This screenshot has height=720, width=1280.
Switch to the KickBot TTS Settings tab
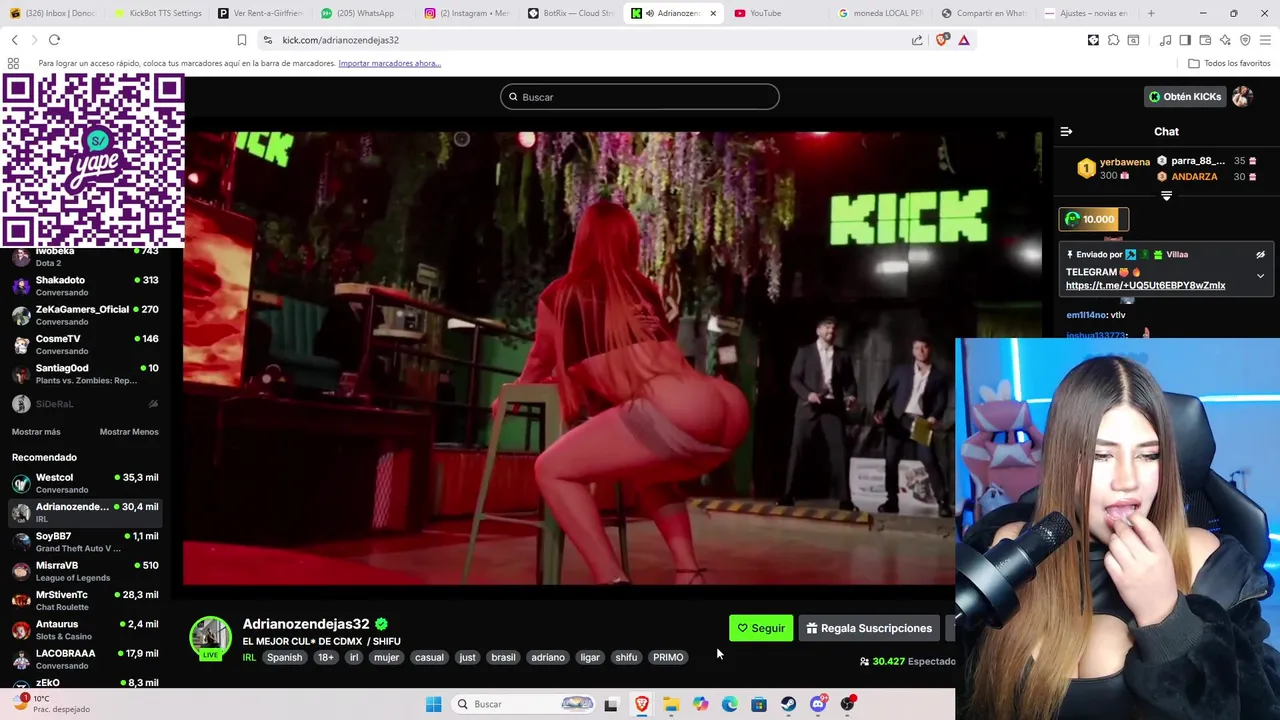[x=157, y=13]
